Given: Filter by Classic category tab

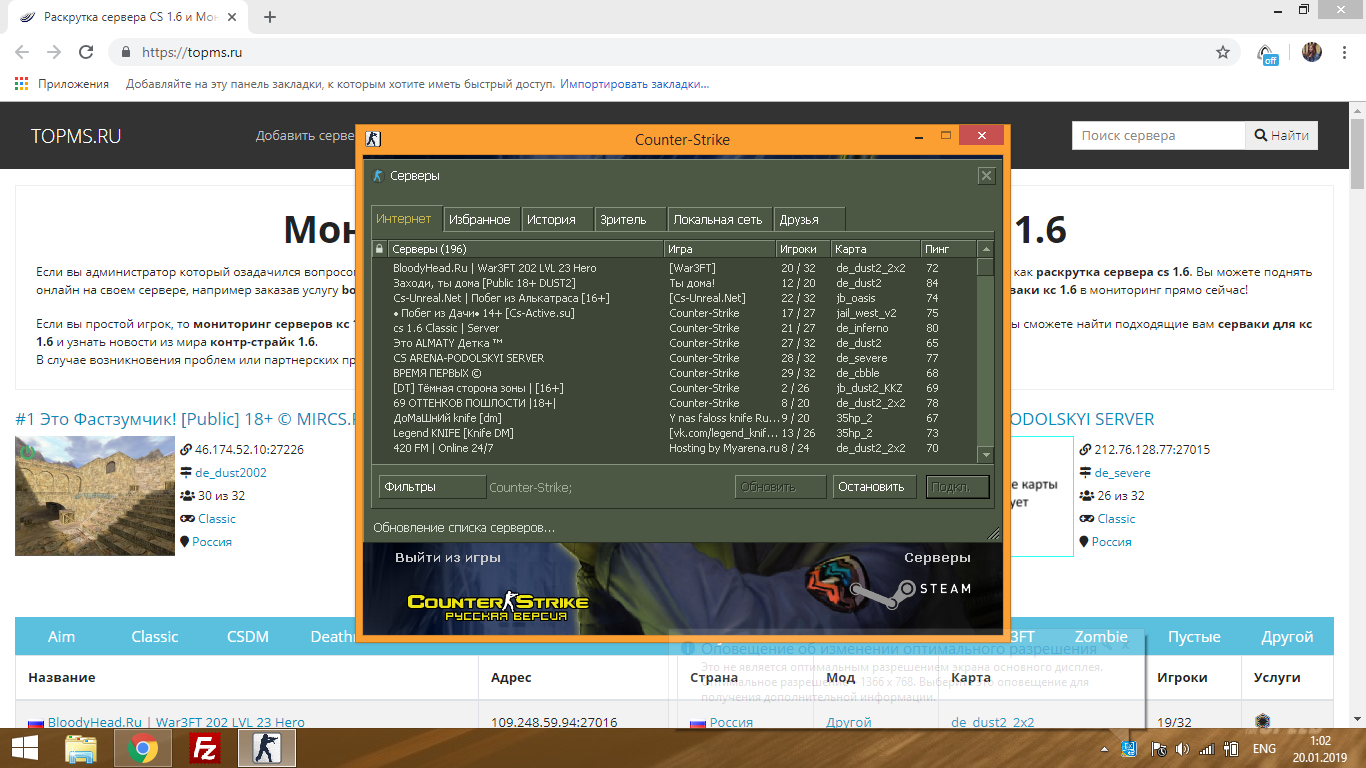Looking at the screenshot, I should point(155,637).
